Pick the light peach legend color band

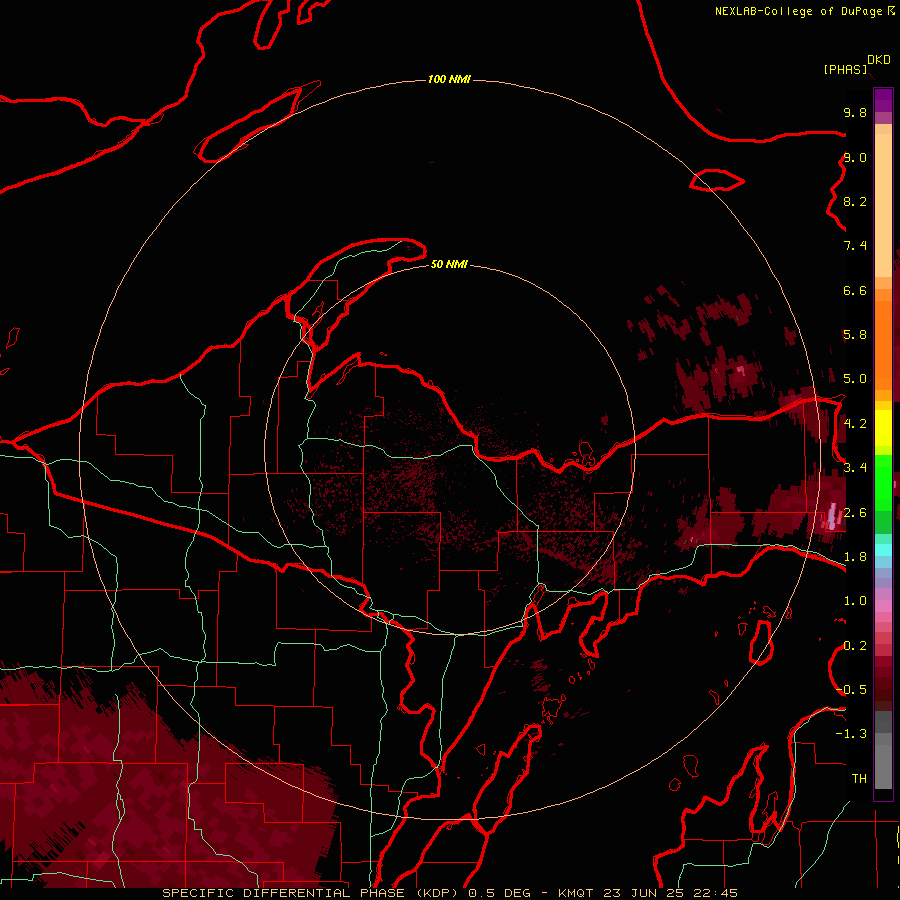coord(883,205)
